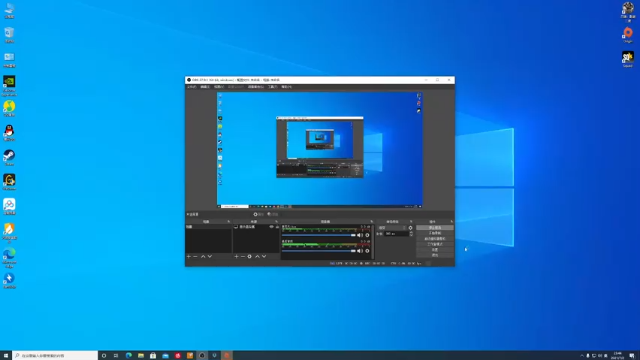Open transition properties gear in Scene Transitions dock
This screenshot has width=640, height=360.
[411, 228]
